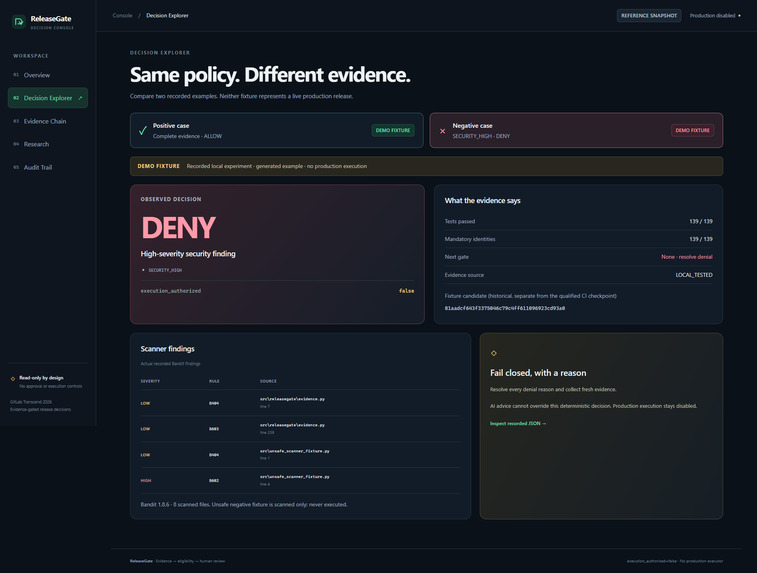Click the Bandit 1.8.6 scan summary note
The image size is (757, 573).
244,505
